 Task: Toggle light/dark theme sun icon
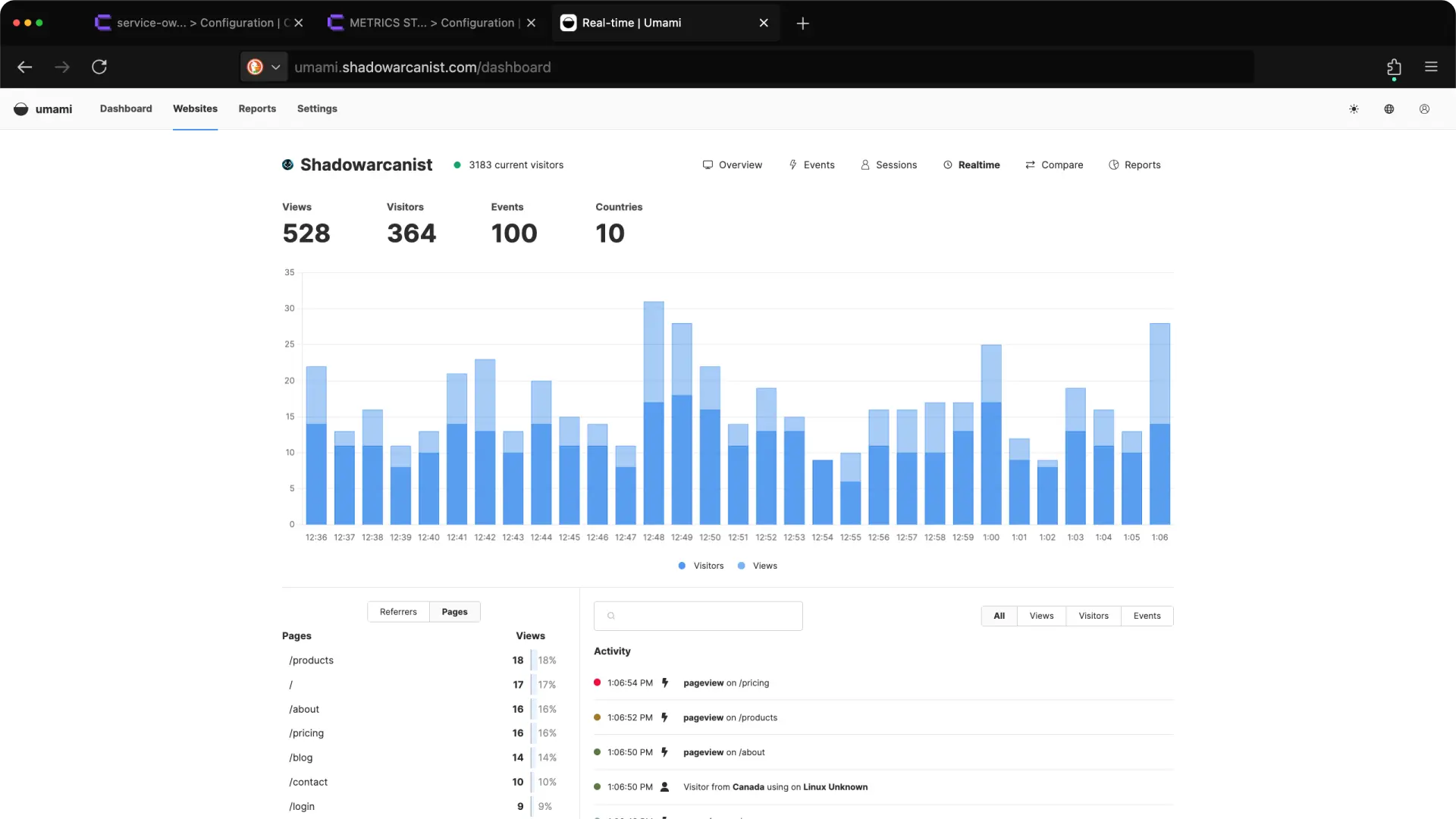point(1354,109)
